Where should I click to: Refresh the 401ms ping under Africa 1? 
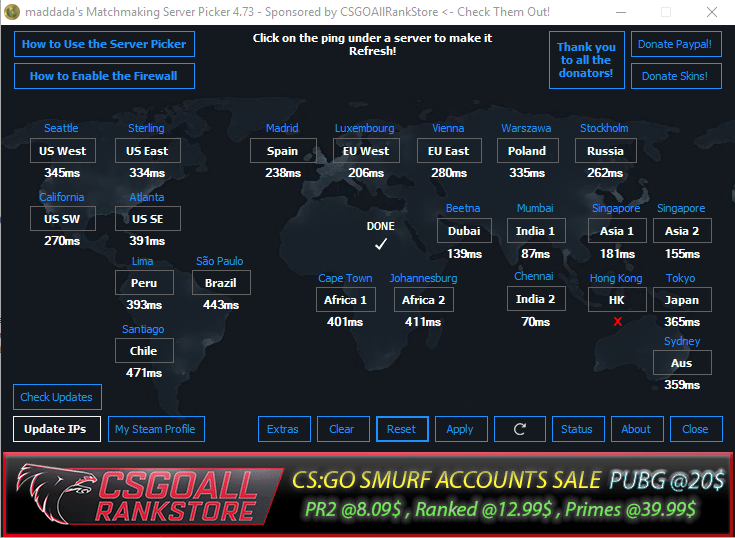(345, 321)
